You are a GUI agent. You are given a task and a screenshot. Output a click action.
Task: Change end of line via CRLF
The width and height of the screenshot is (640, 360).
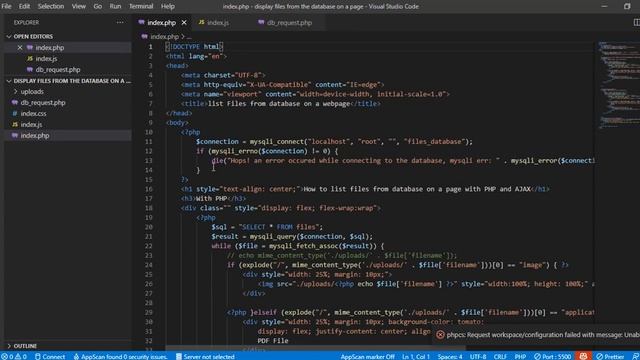coord(500,356)
